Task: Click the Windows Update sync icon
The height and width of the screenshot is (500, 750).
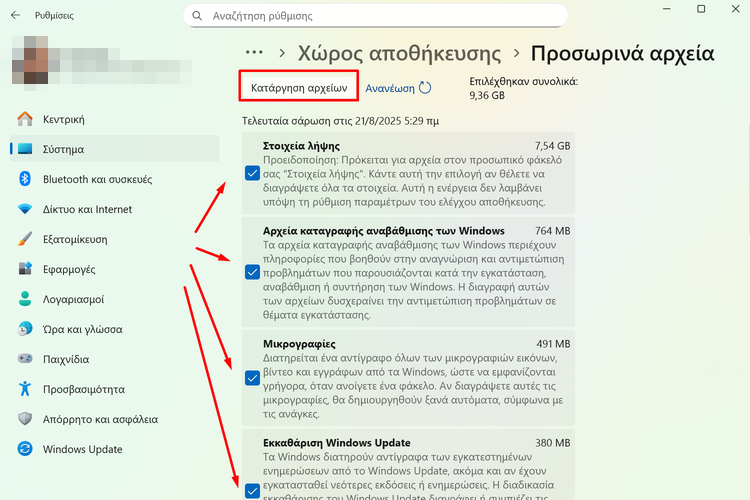Action: [x=25, y=449]
